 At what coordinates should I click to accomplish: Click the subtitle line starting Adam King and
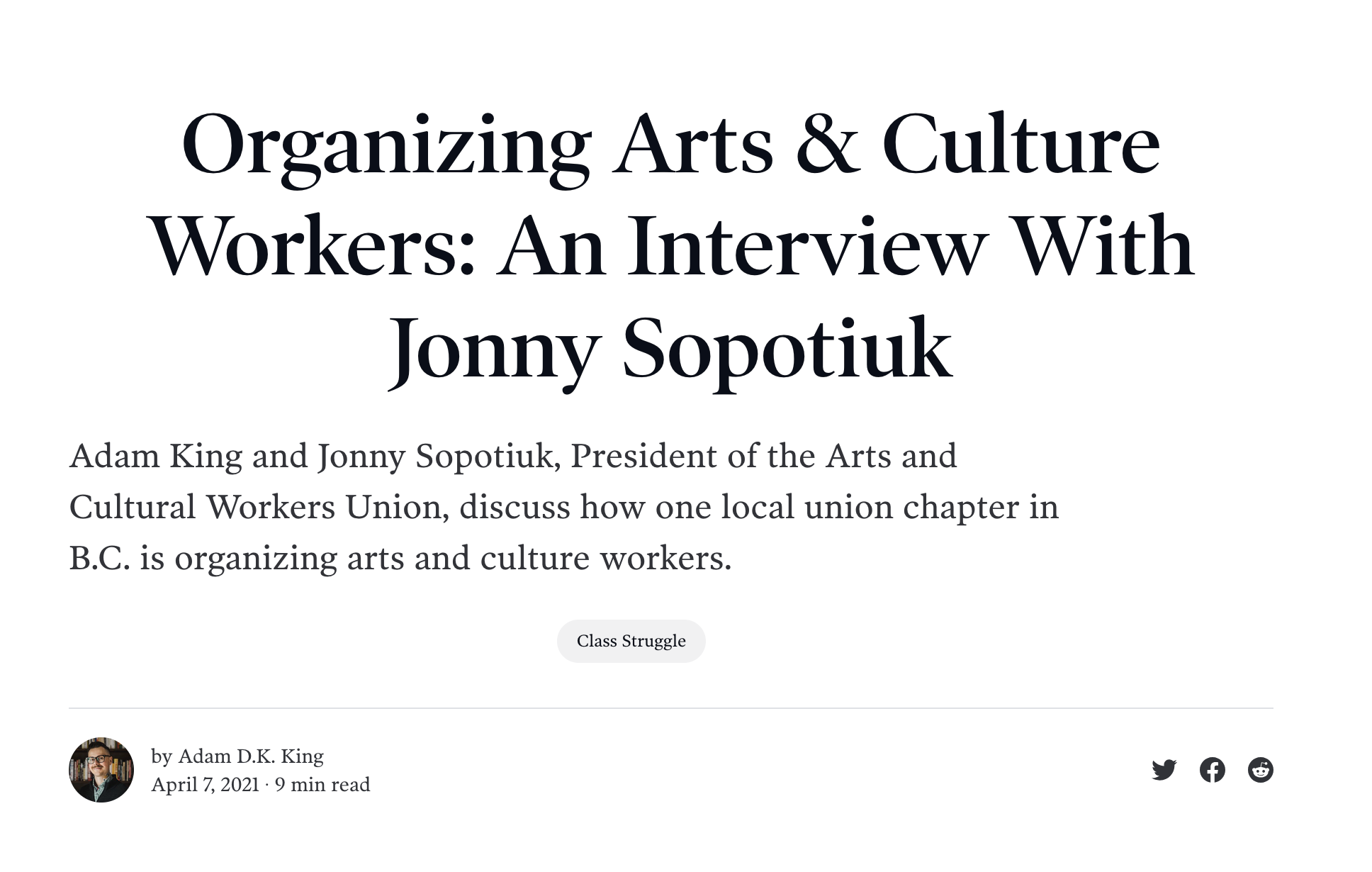tap(513, 456)
